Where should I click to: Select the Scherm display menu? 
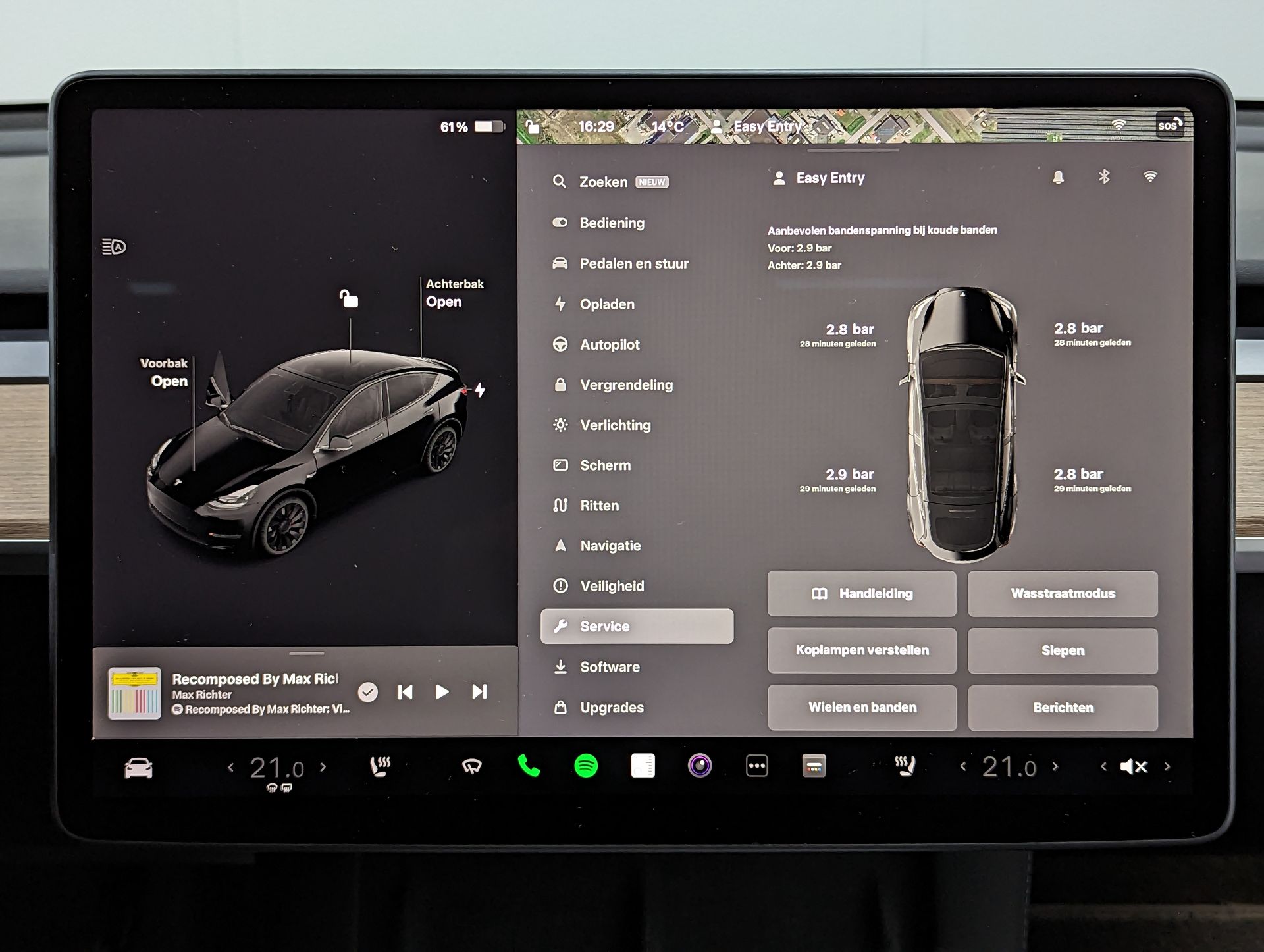click(592, 465)
